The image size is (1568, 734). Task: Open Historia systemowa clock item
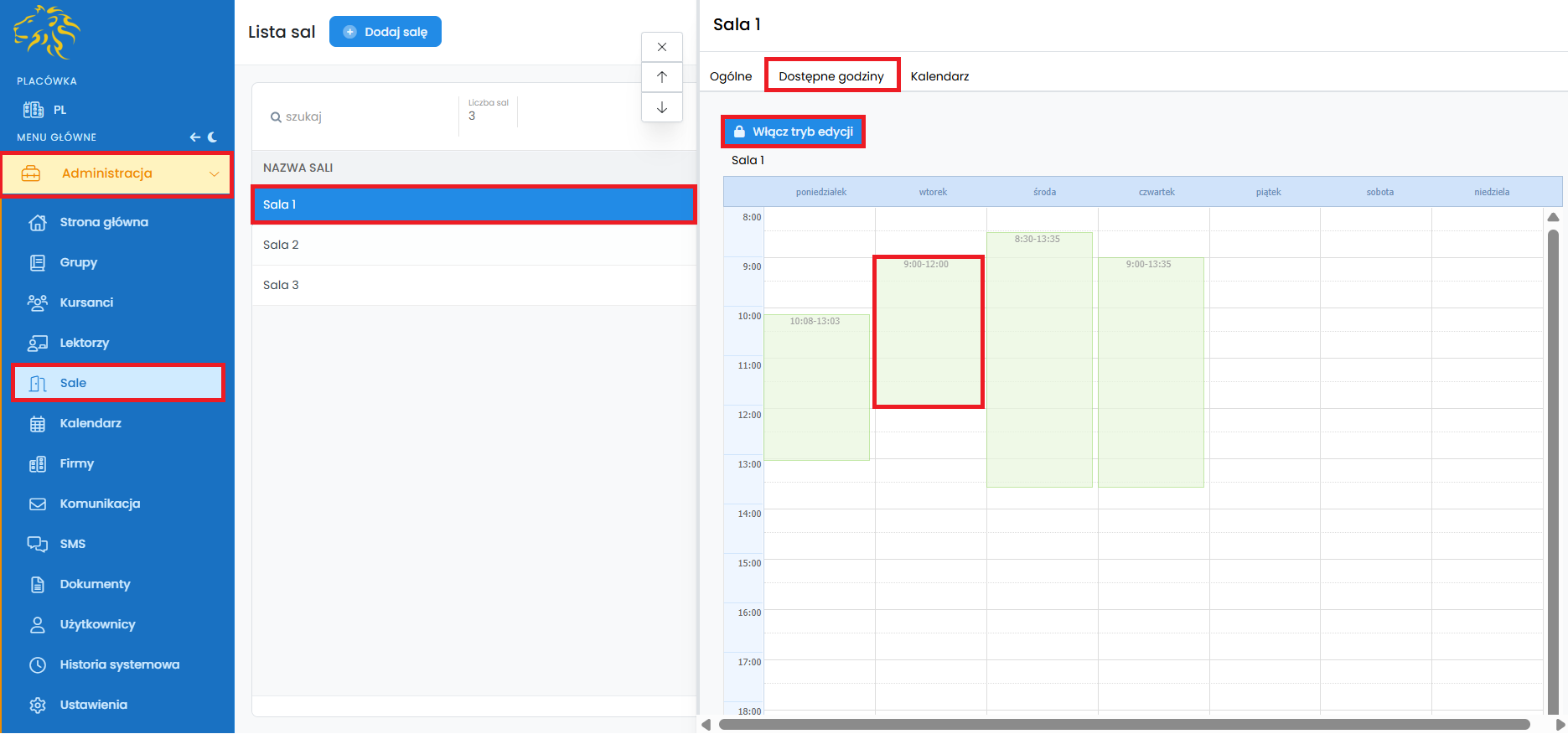pos(119,664)
